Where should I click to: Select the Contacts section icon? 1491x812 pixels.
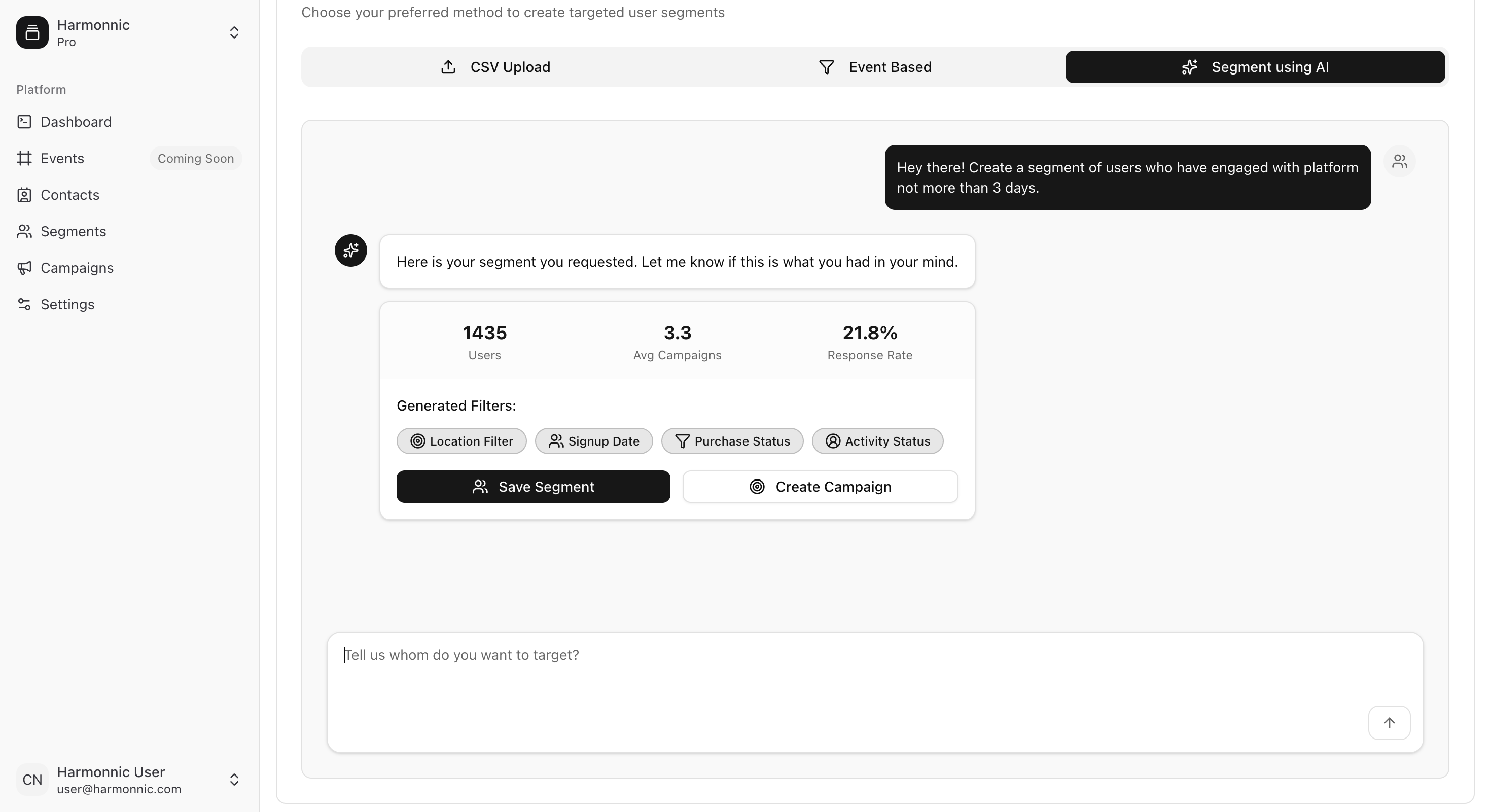(24, 195)
